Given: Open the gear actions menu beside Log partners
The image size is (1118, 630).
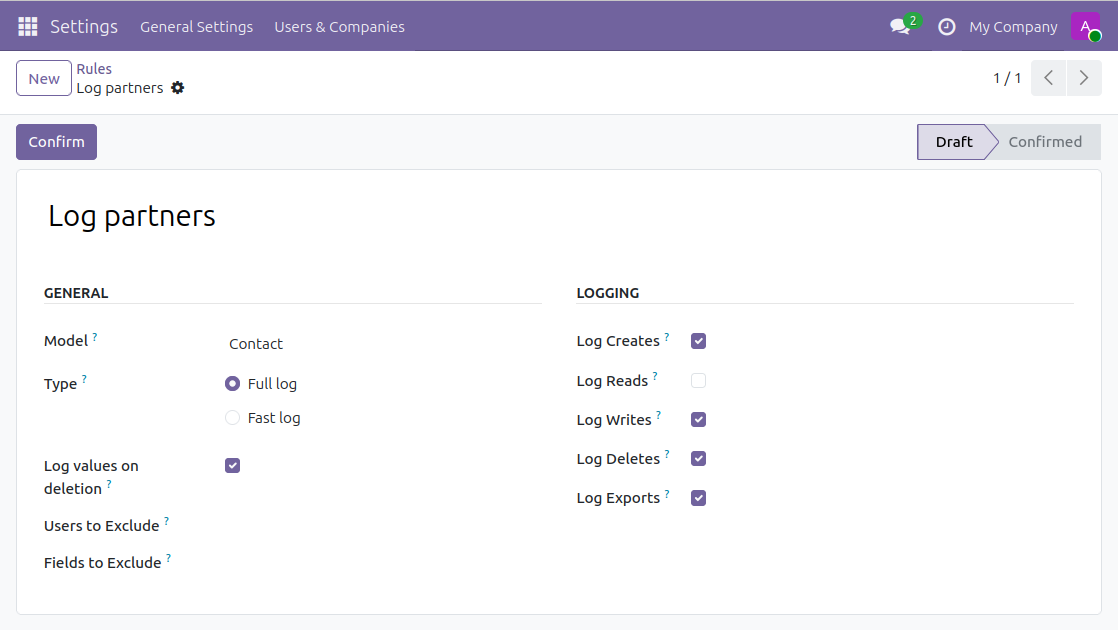Looking at the screenshot, I should 178,88.
